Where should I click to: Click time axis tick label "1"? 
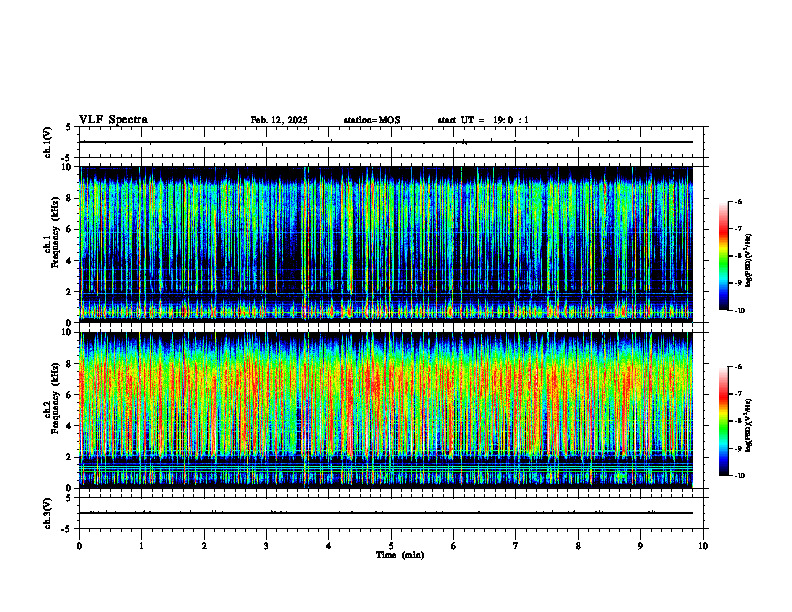[141, 546]
